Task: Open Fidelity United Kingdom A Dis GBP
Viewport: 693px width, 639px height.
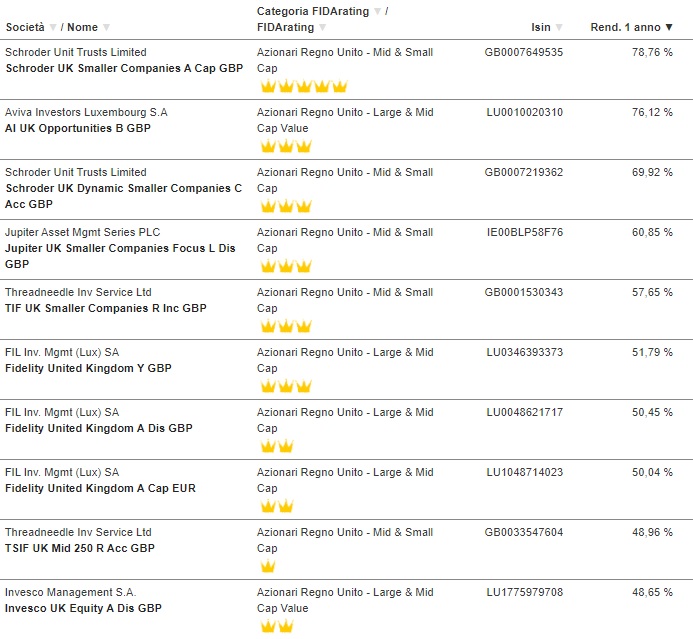Action: point(99,428)
